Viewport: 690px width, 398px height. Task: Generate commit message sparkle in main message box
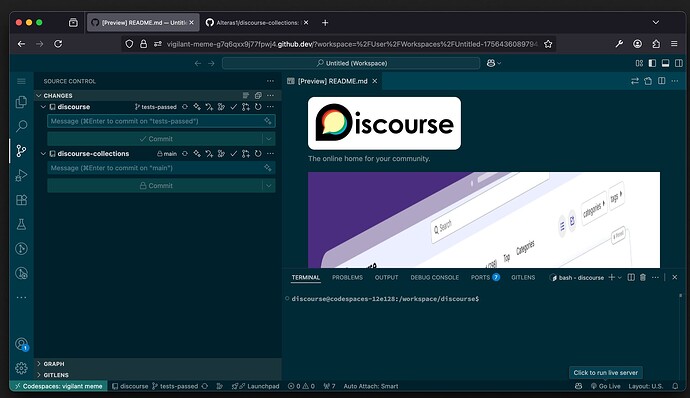(x=268, y=168)
